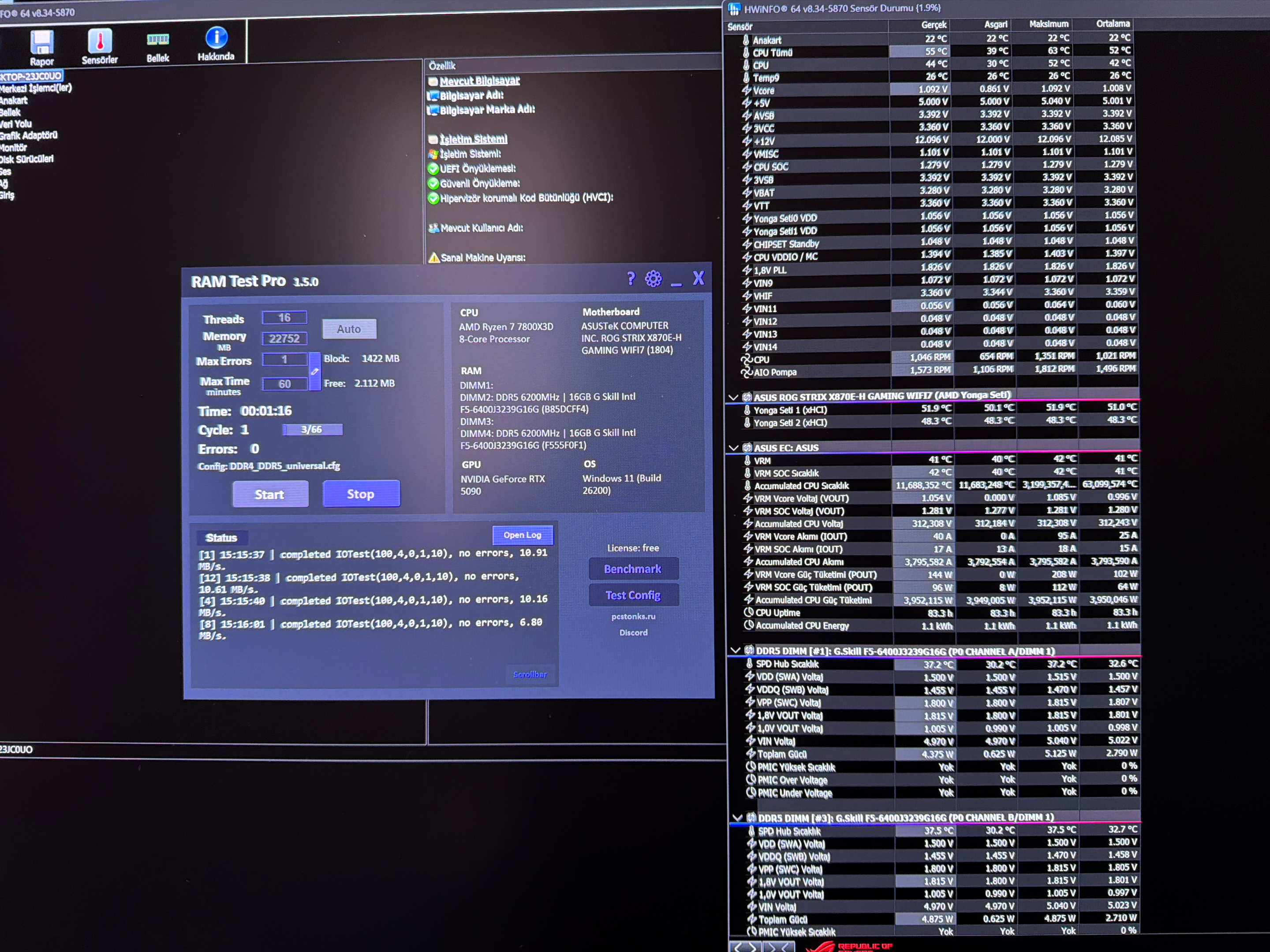This screenshot has width=1270, height=952.
Task: Click the green check icon beside Hipervizör korumalı Kod Bütünlüğü
Action: coord(433,198)
